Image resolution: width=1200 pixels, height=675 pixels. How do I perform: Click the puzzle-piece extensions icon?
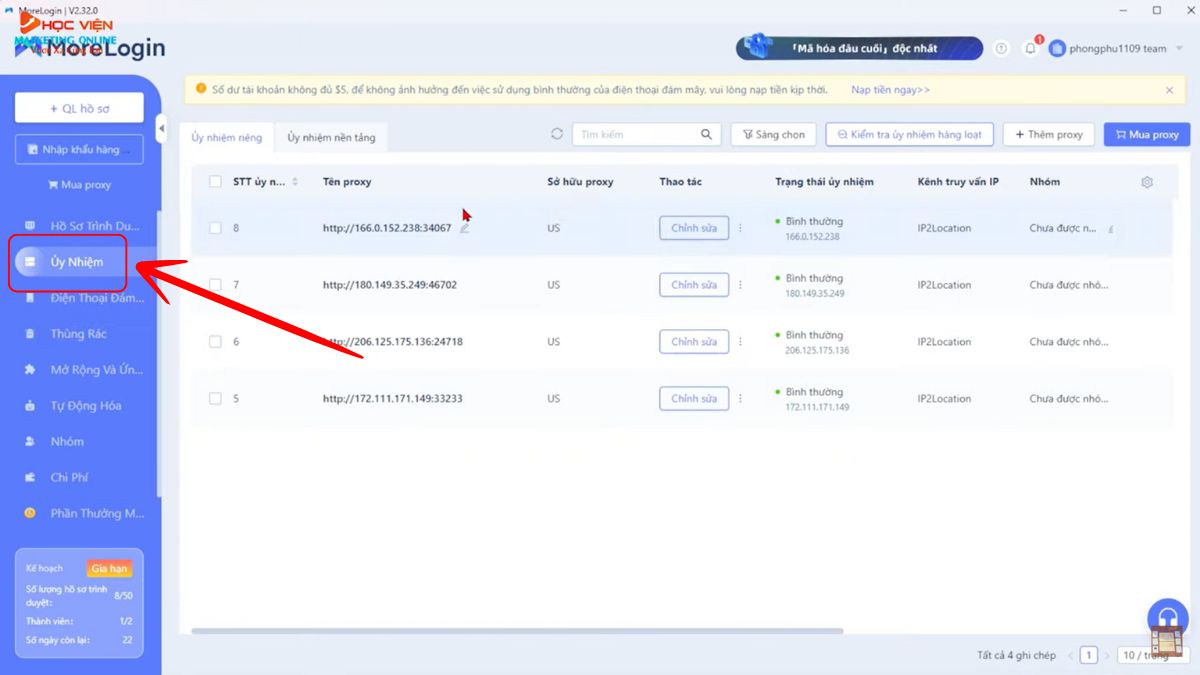point(30,370)
